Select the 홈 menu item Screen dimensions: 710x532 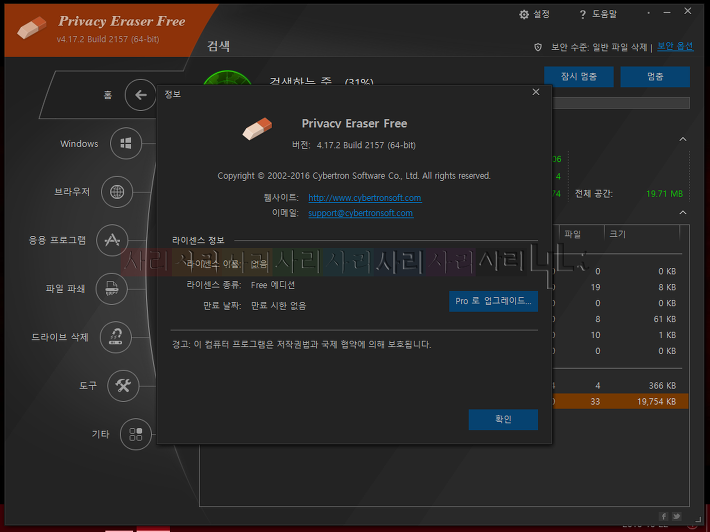pyautogui.click(x=108, y=95)
